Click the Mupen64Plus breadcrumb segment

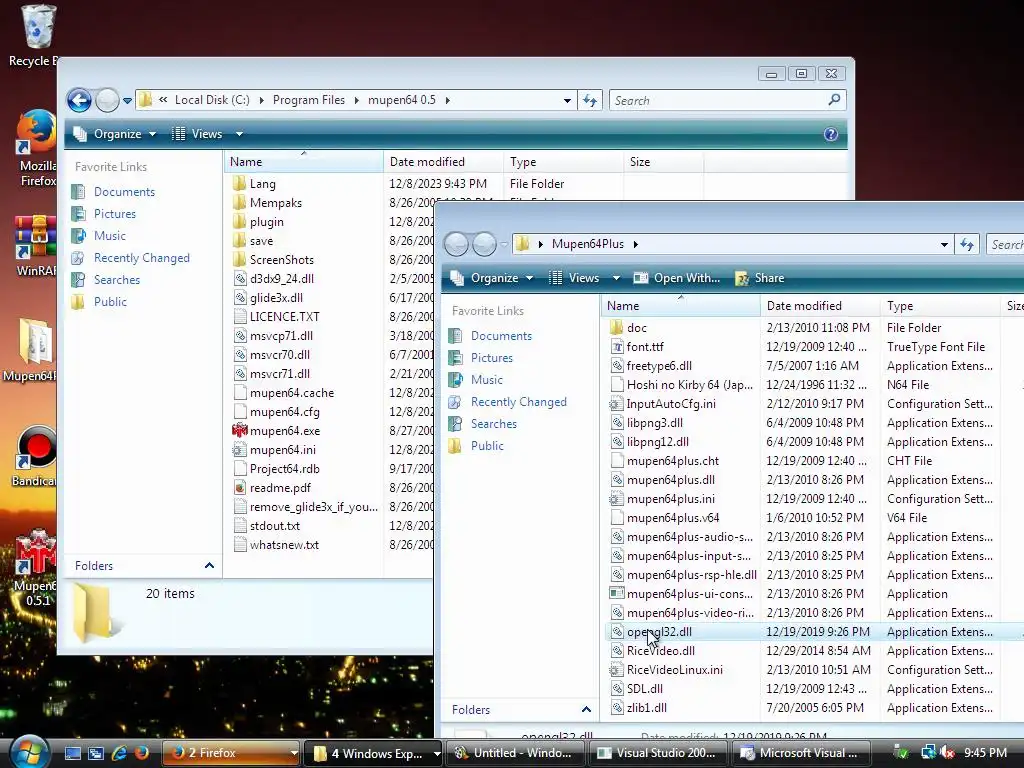tap(588, 244)
